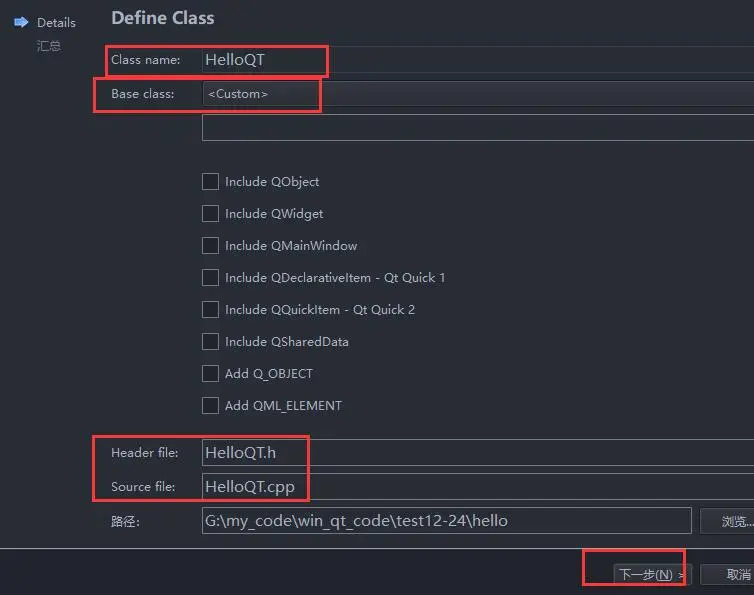The image size is (754, 595).
Task: Click the blue arrow icon beside Details
Action: (x=21, y=22)
